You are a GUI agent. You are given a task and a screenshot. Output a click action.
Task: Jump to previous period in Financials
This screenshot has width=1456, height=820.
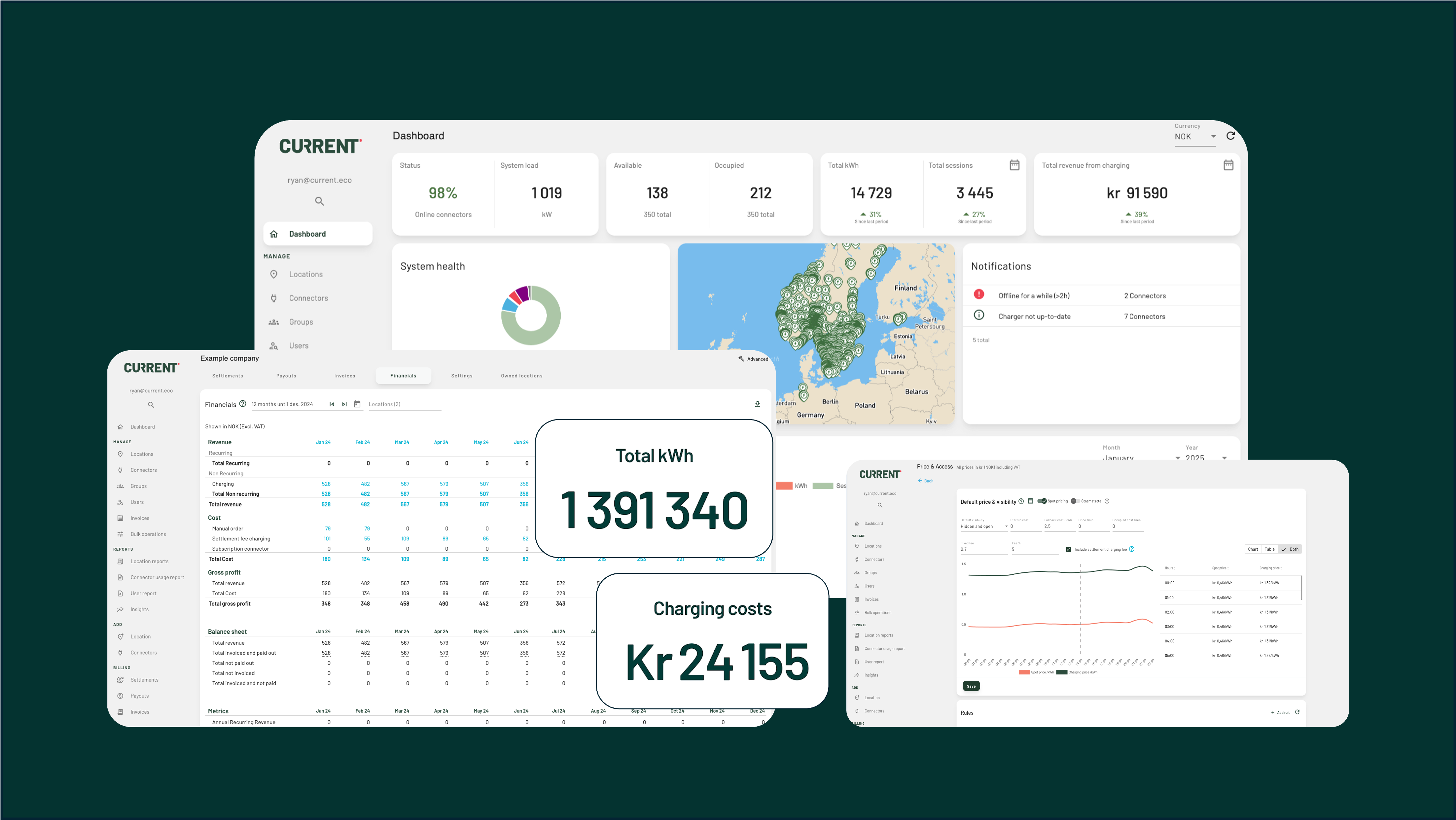(332, 404)
